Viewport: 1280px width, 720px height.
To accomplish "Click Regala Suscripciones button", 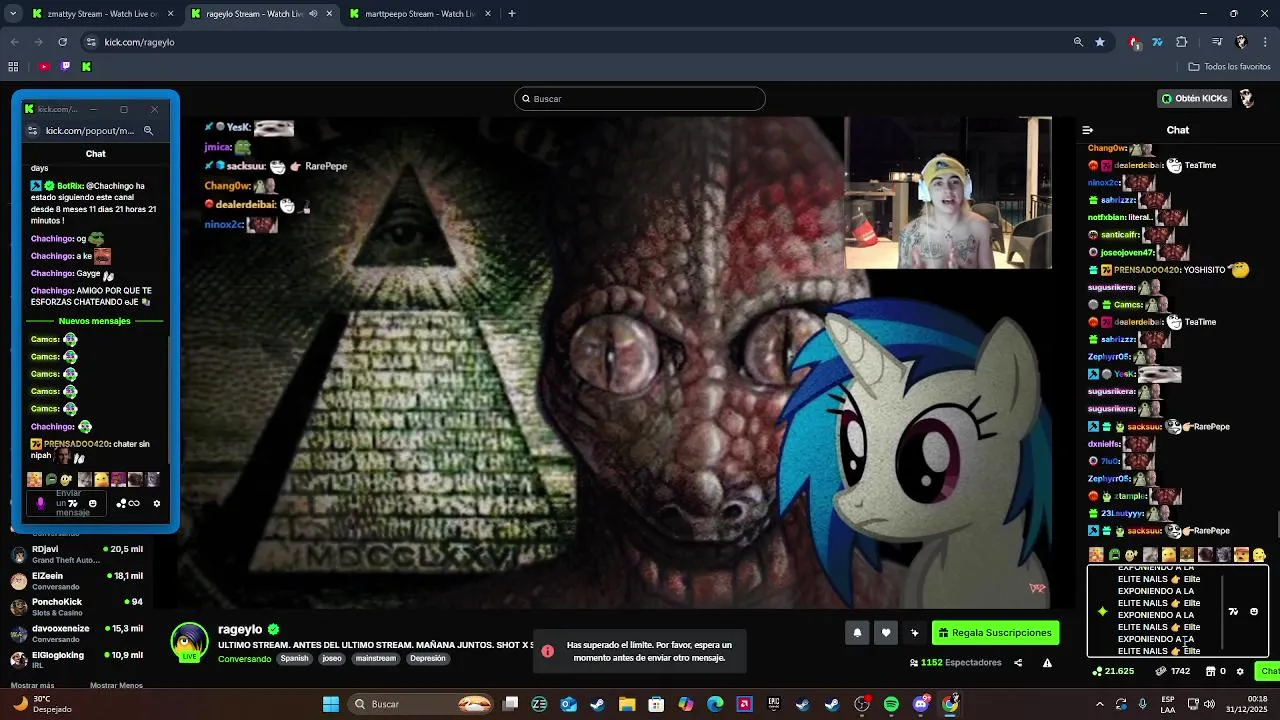I will tap(995, 632).
